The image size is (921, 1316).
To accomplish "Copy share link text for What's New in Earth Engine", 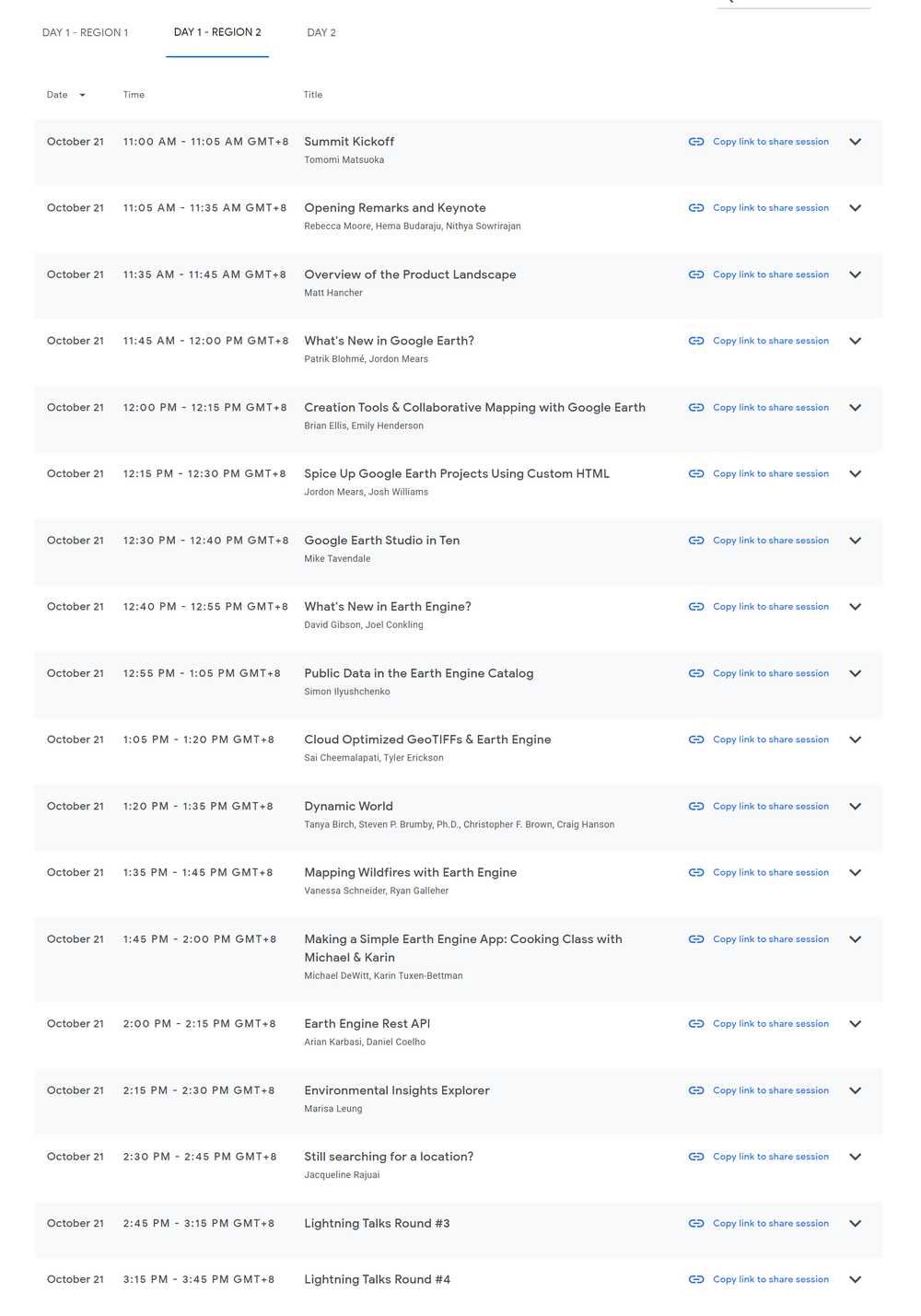I will (x=770, y=607).
